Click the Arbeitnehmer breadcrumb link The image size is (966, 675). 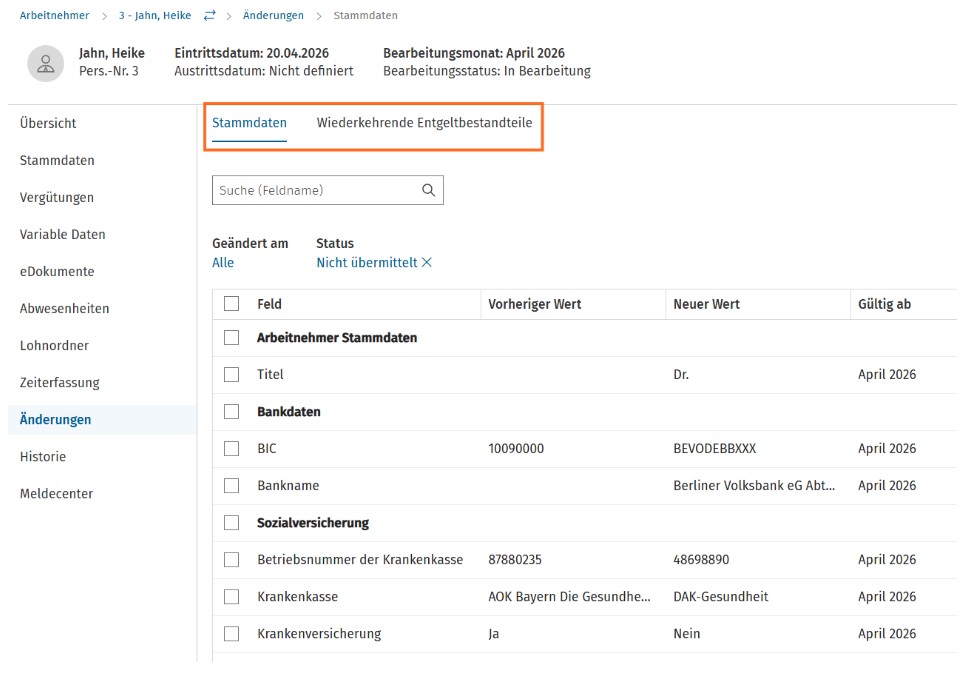pos(54,15)
